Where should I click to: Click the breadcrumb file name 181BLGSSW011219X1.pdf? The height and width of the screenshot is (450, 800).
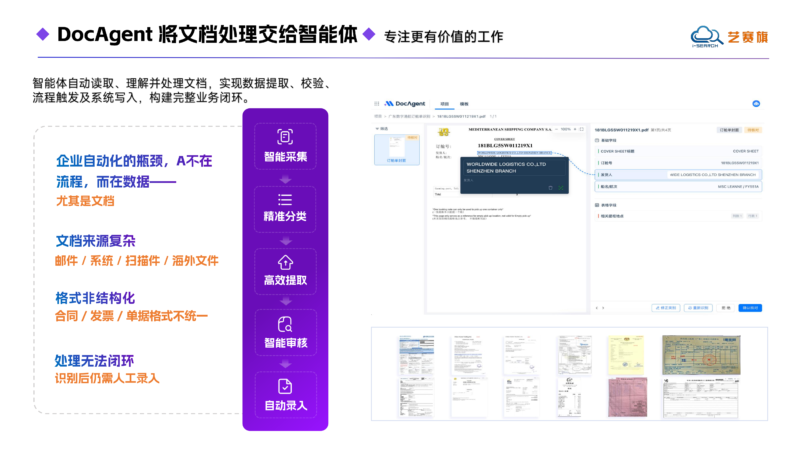[461, 117]
